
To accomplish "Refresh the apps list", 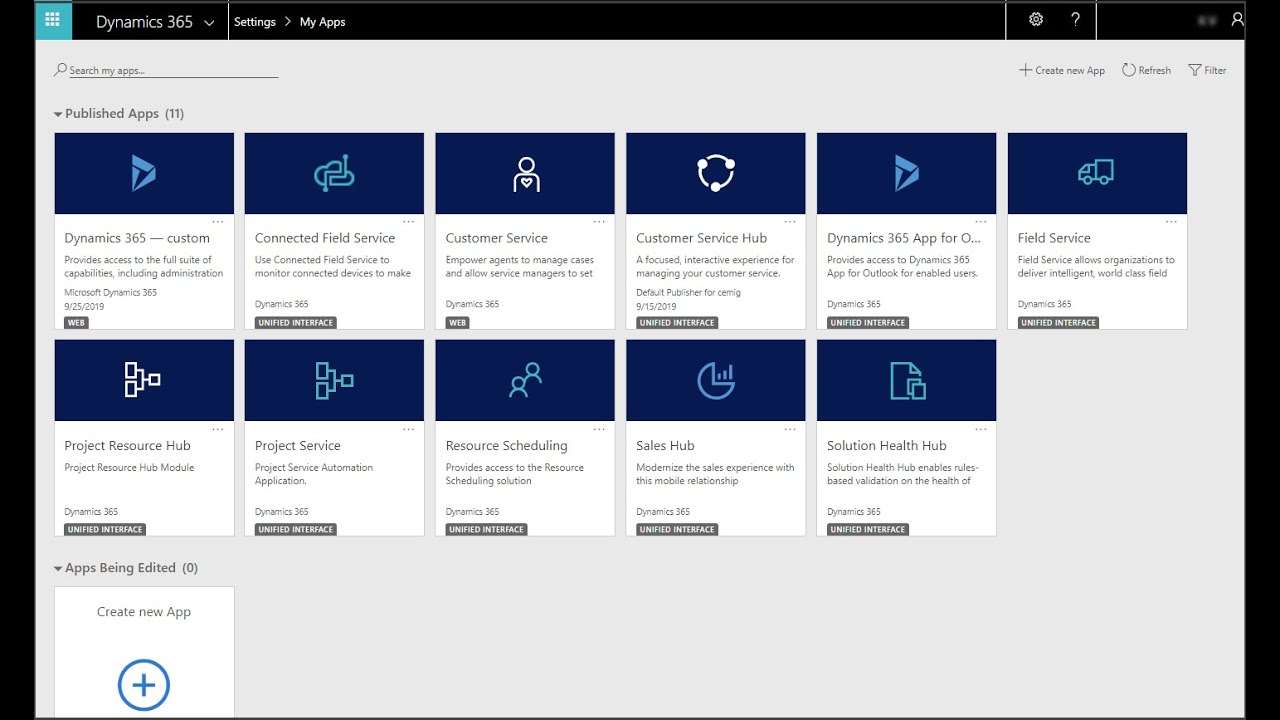I will pyautogui.click(x=1146, y=70).
